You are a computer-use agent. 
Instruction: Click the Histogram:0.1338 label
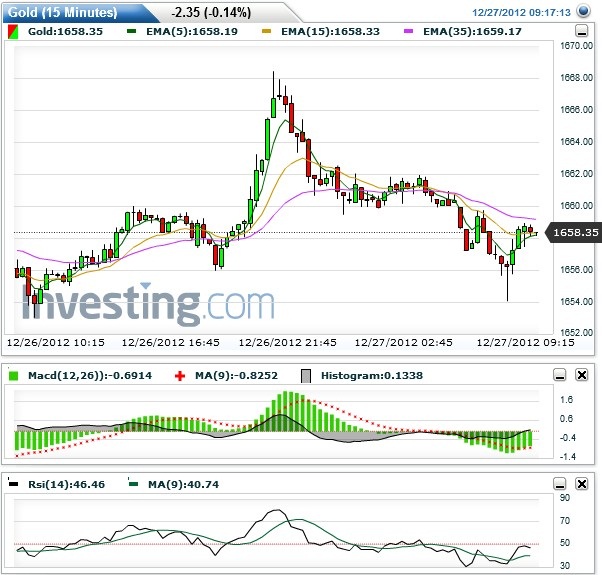[x=372, y=375]
